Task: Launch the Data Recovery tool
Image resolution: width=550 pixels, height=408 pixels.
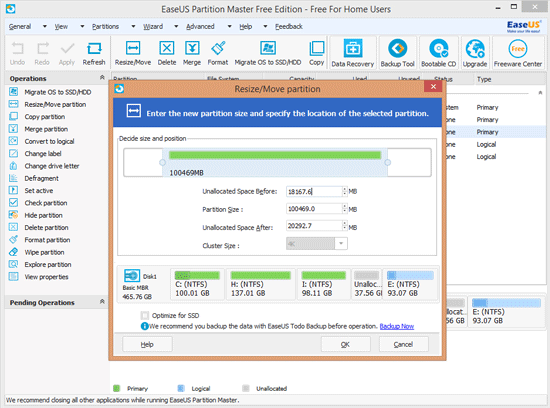Action: coord(353,53)
